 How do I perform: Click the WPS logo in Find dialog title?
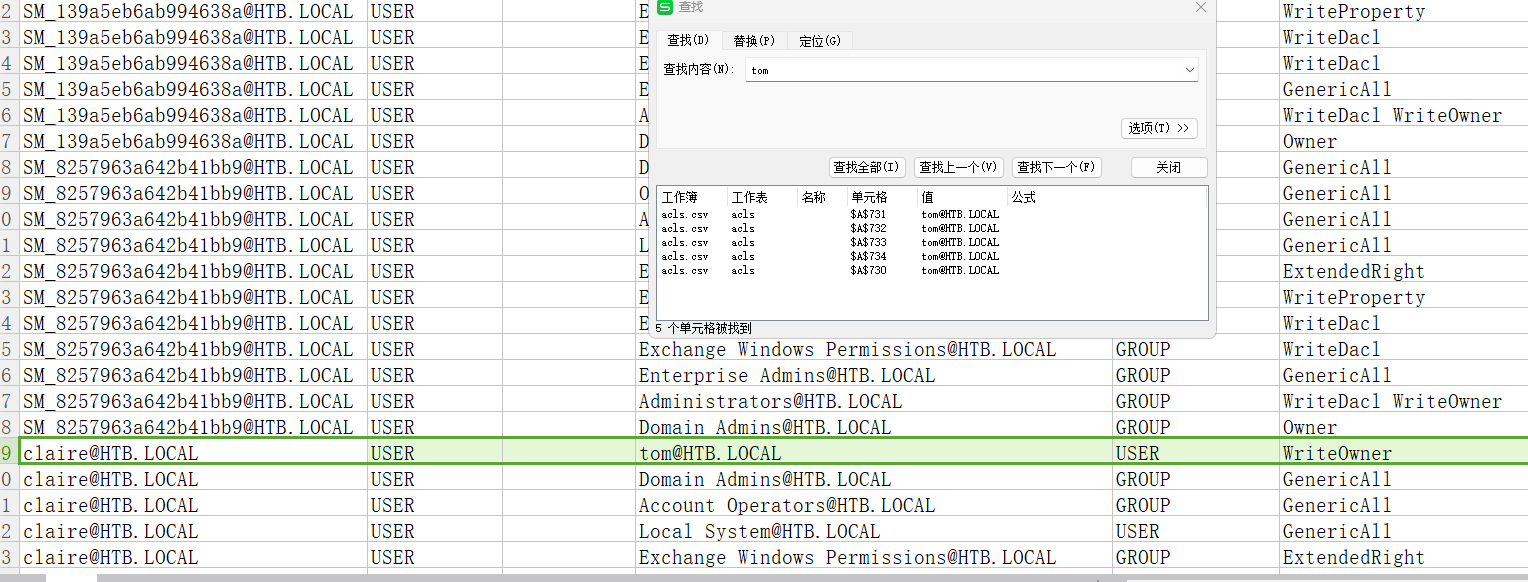666,8
